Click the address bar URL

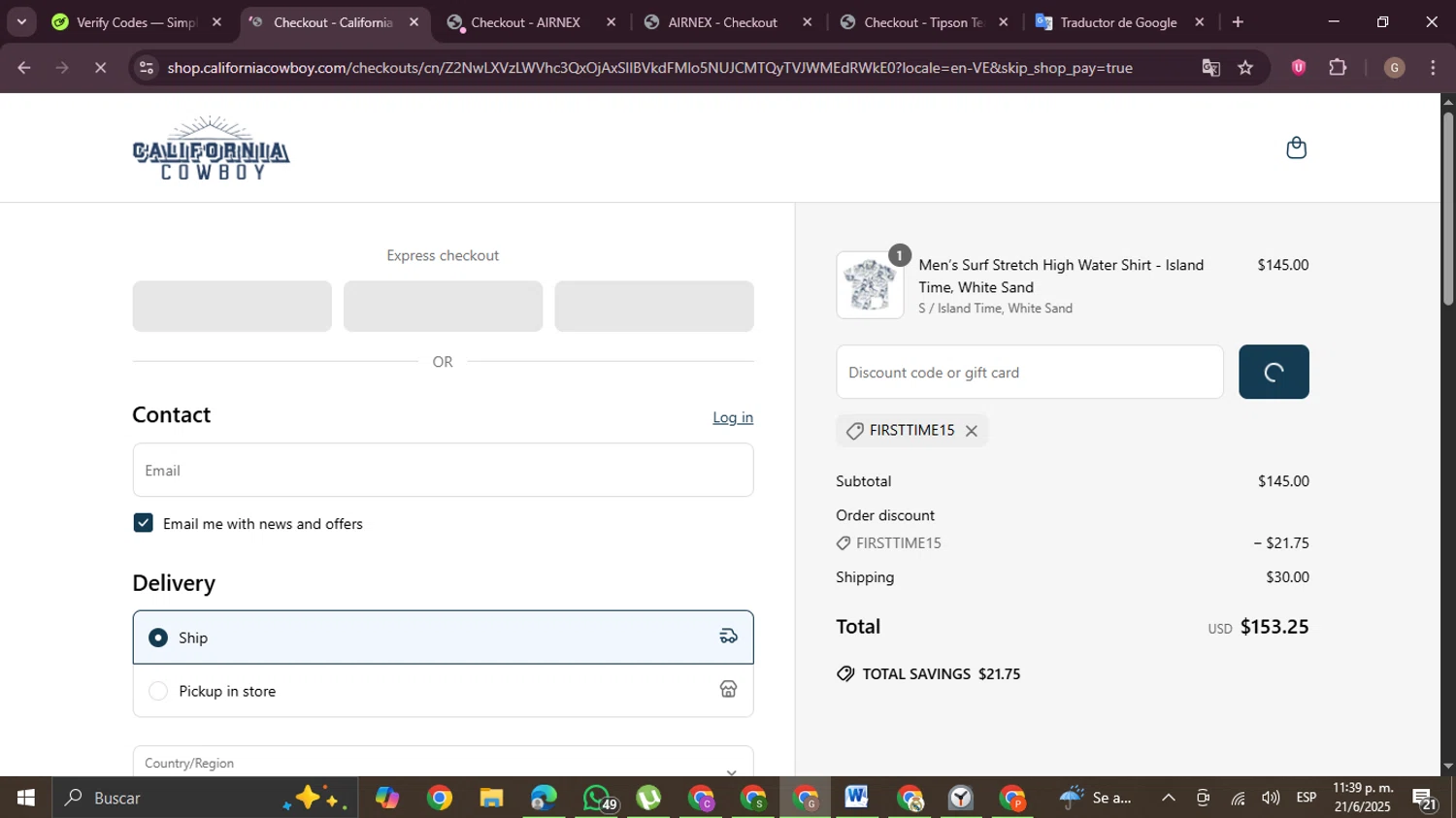649,68
